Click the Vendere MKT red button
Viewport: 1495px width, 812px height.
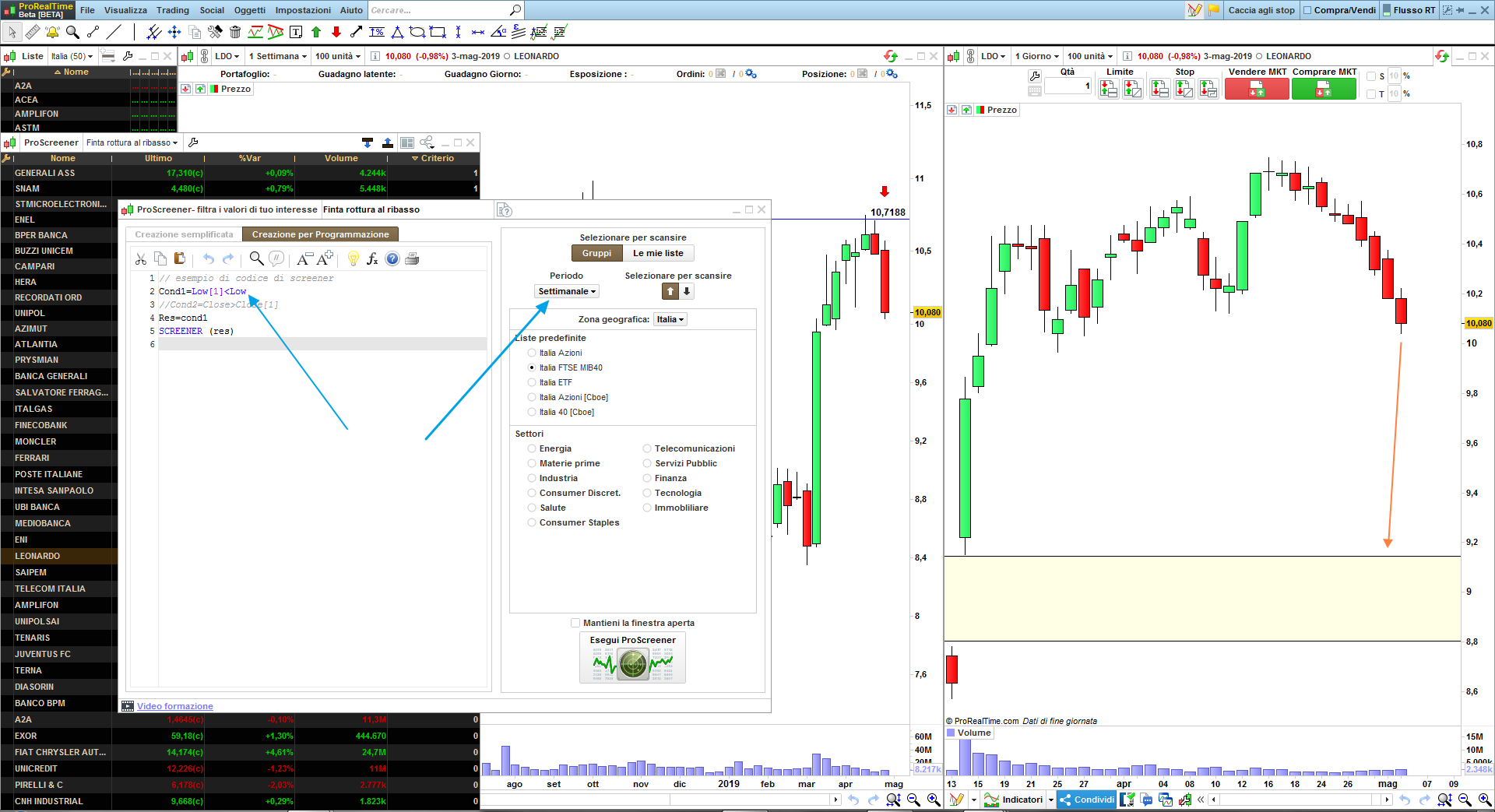[1257, 89]
